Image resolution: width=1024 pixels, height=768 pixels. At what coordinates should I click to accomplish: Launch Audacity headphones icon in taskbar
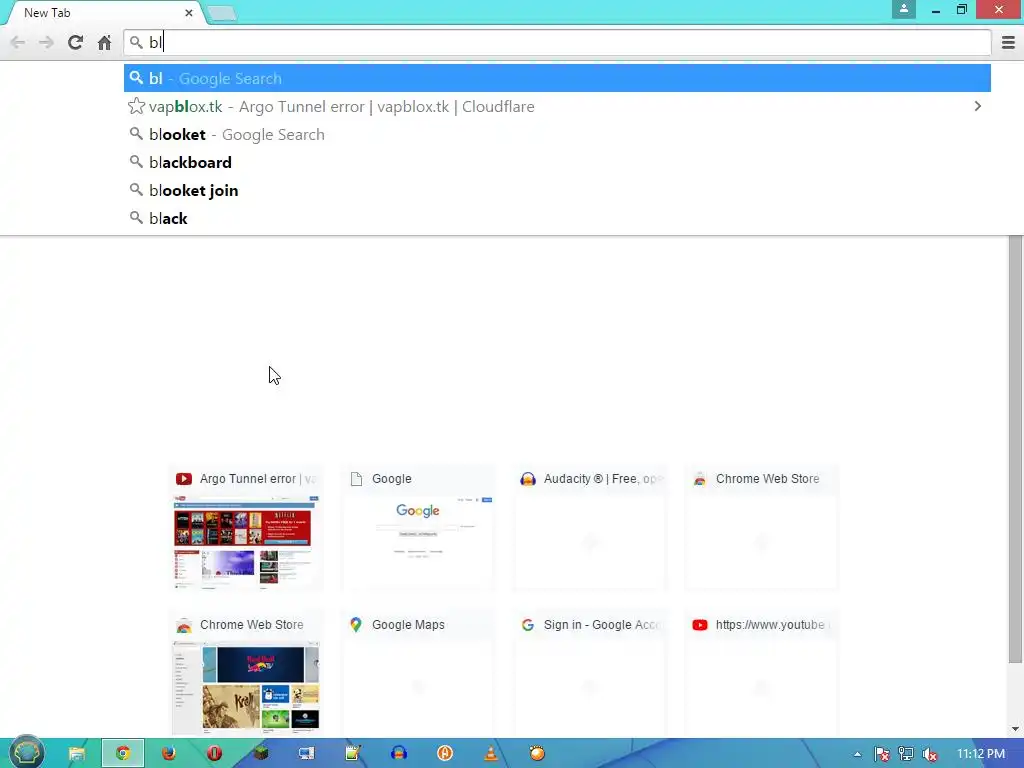click(399, 754)
